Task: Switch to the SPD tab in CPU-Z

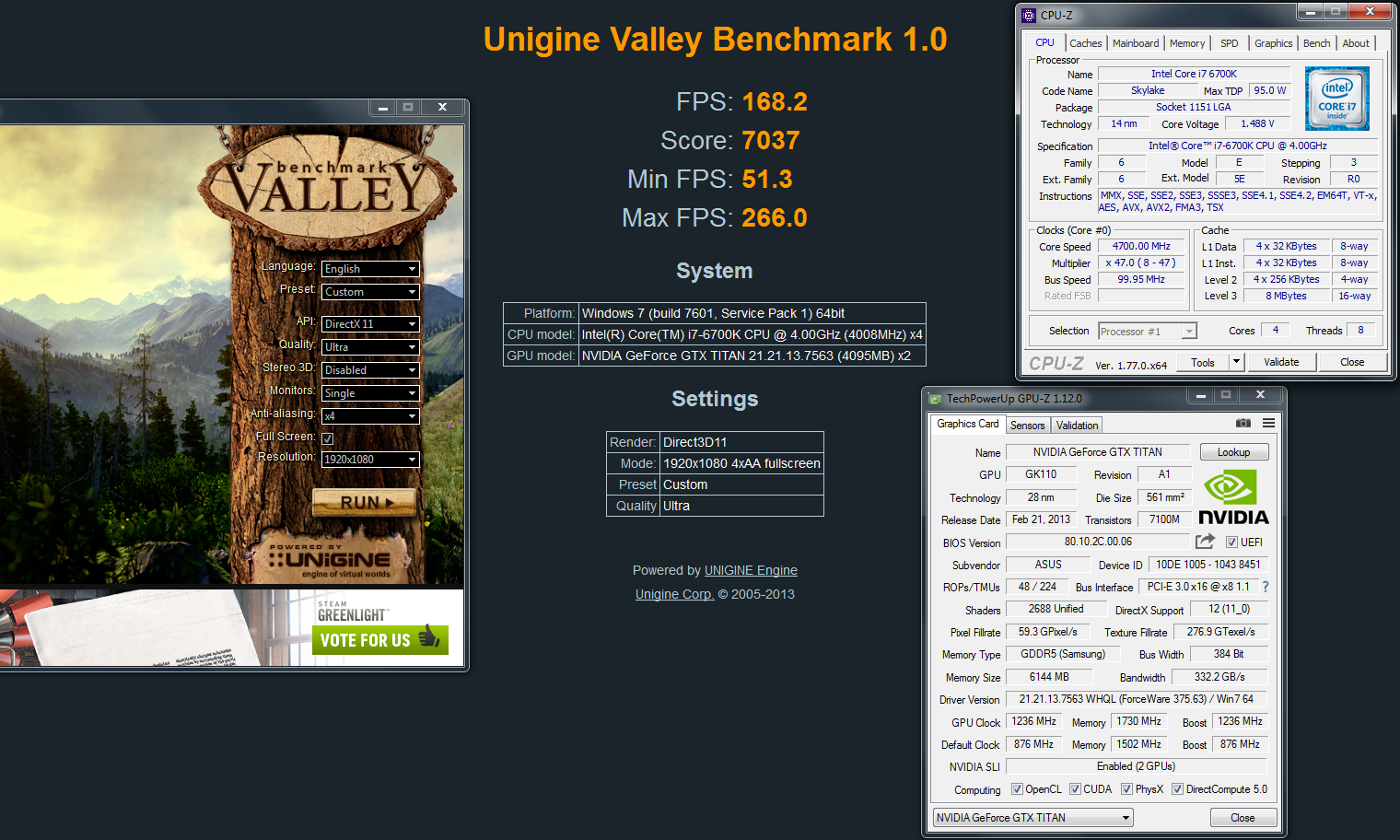Action: click(x=1229, y=43)
